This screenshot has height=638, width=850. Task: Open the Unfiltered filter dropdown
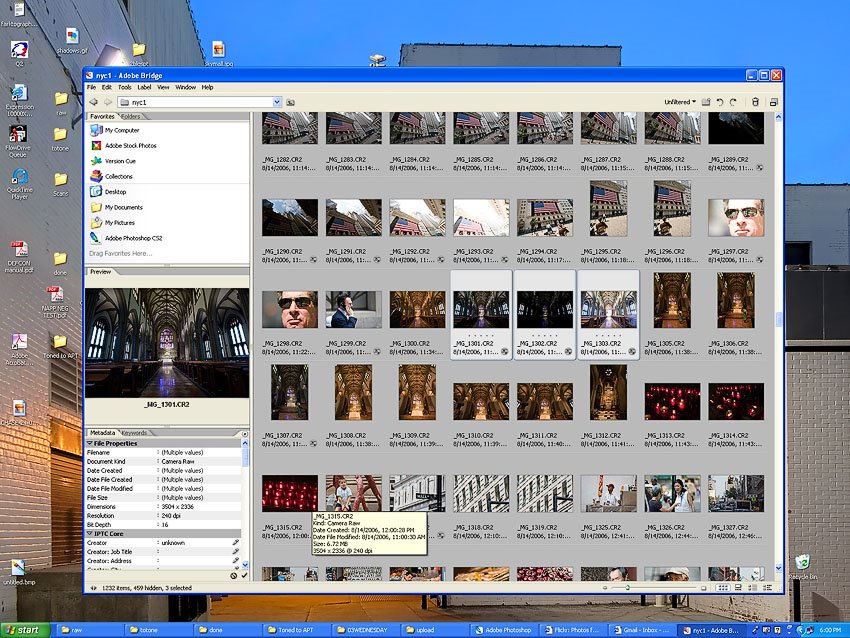click(x=680, y=102)
